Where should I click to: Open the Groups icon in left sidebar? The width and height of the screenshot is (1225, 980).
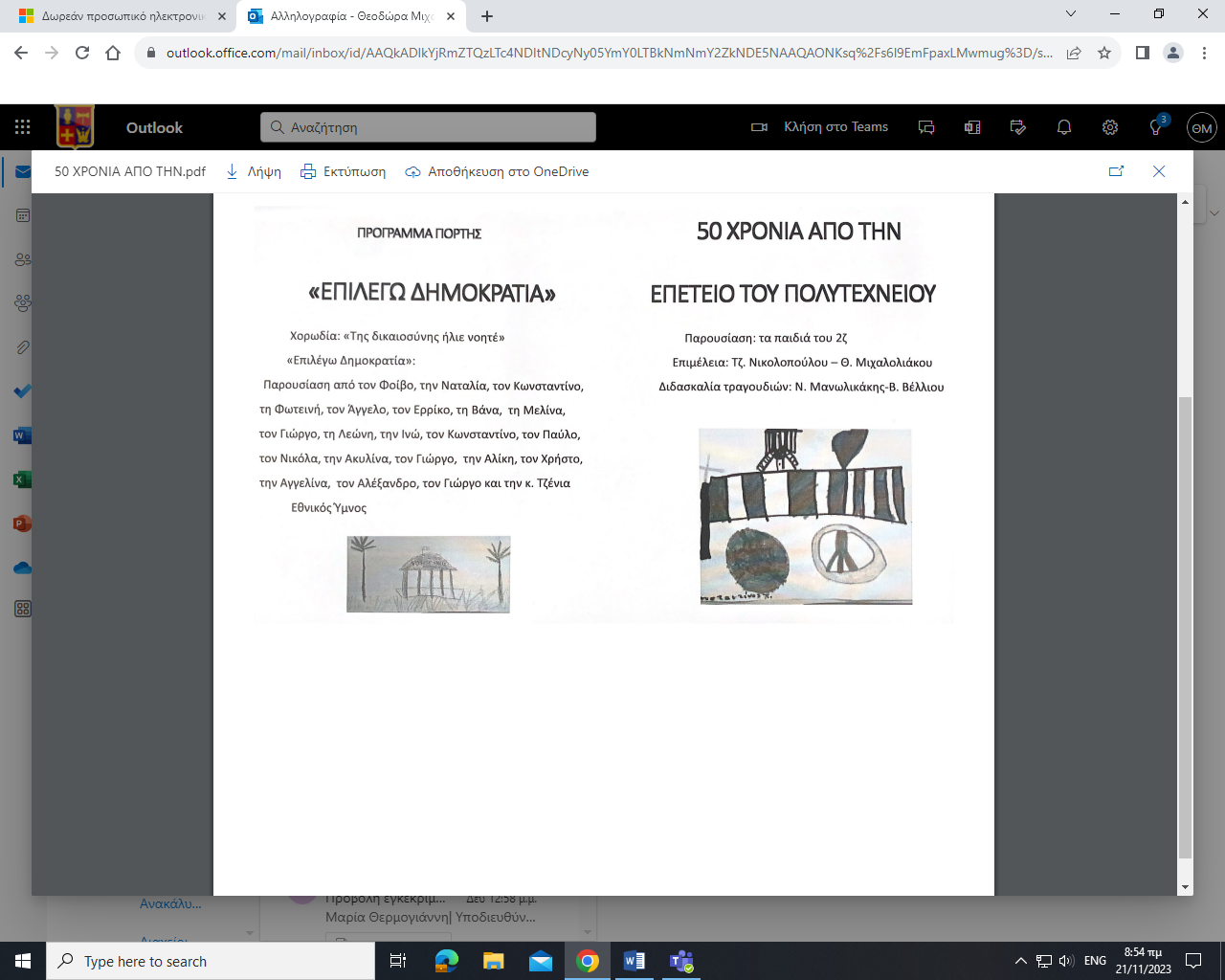[x=23, y=303]
